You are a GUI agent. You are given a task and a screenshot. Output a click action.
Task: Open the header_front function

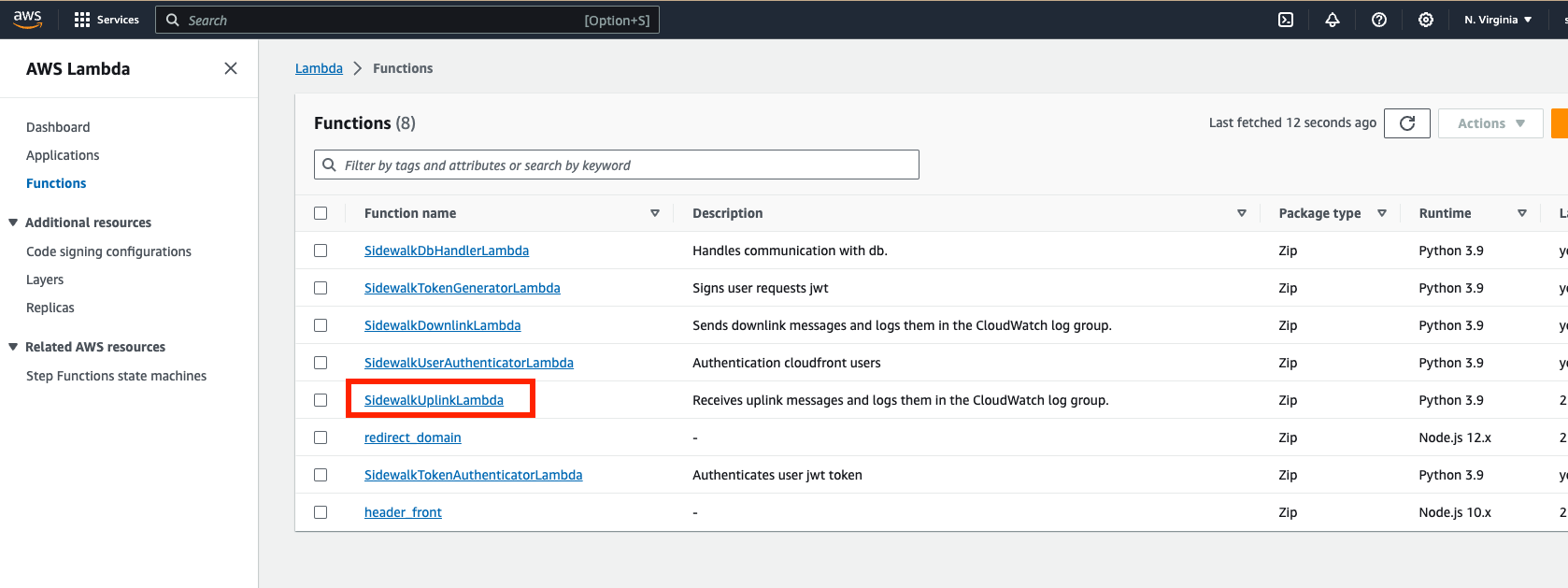coord(403,512)
